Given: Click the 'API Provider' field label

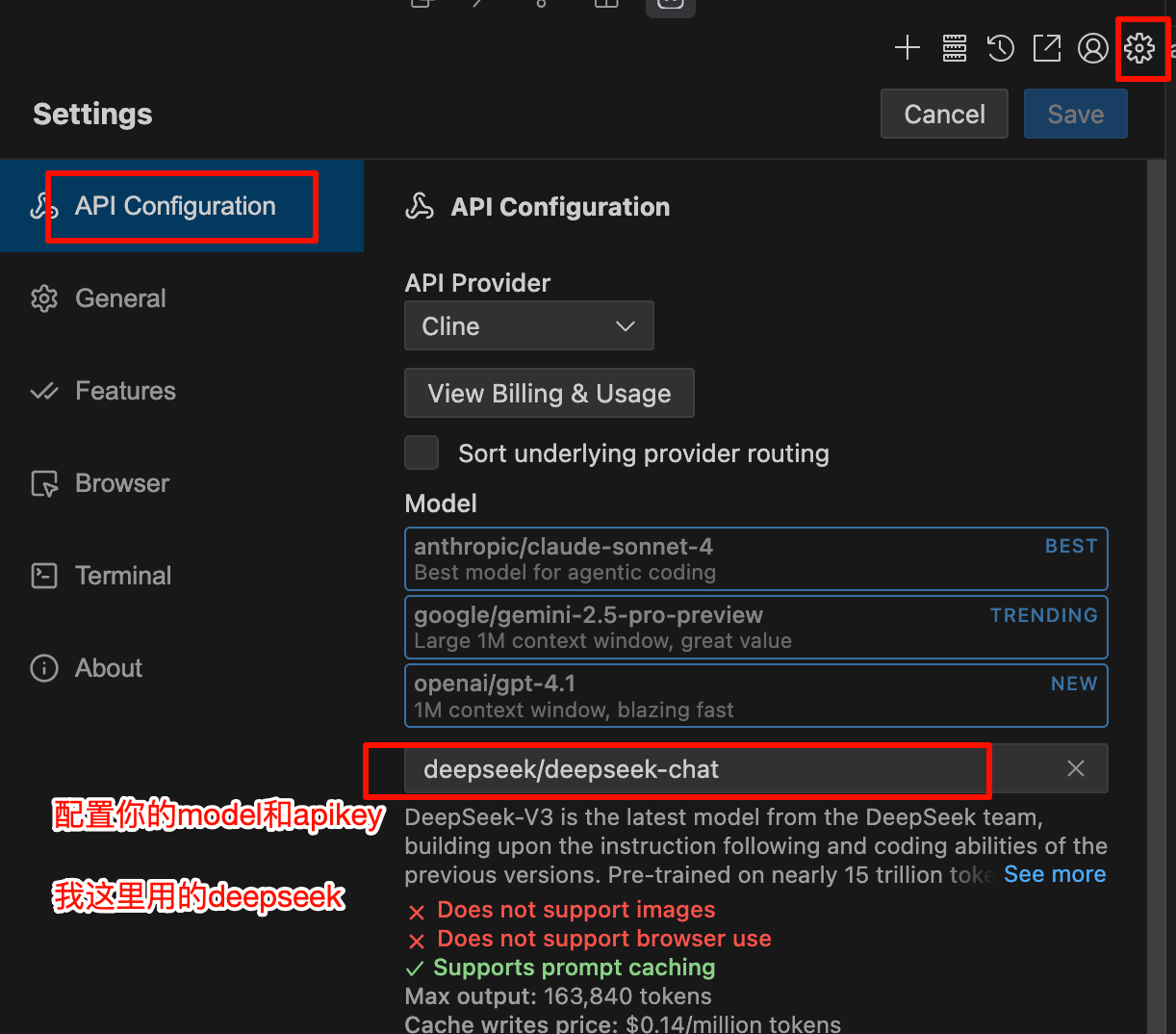Looking at the screenshot, I should pyautogui.click(x=477, y=283).
